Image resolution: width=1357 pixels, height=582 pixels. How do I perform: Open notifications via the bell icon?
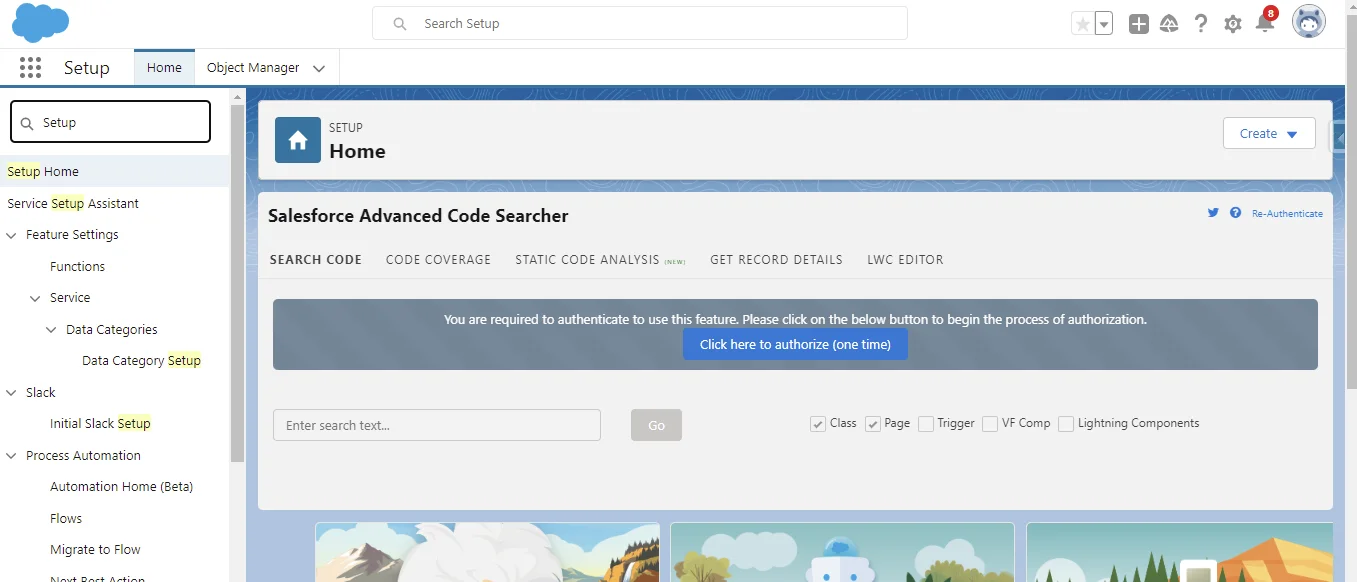pos(1264,23)
